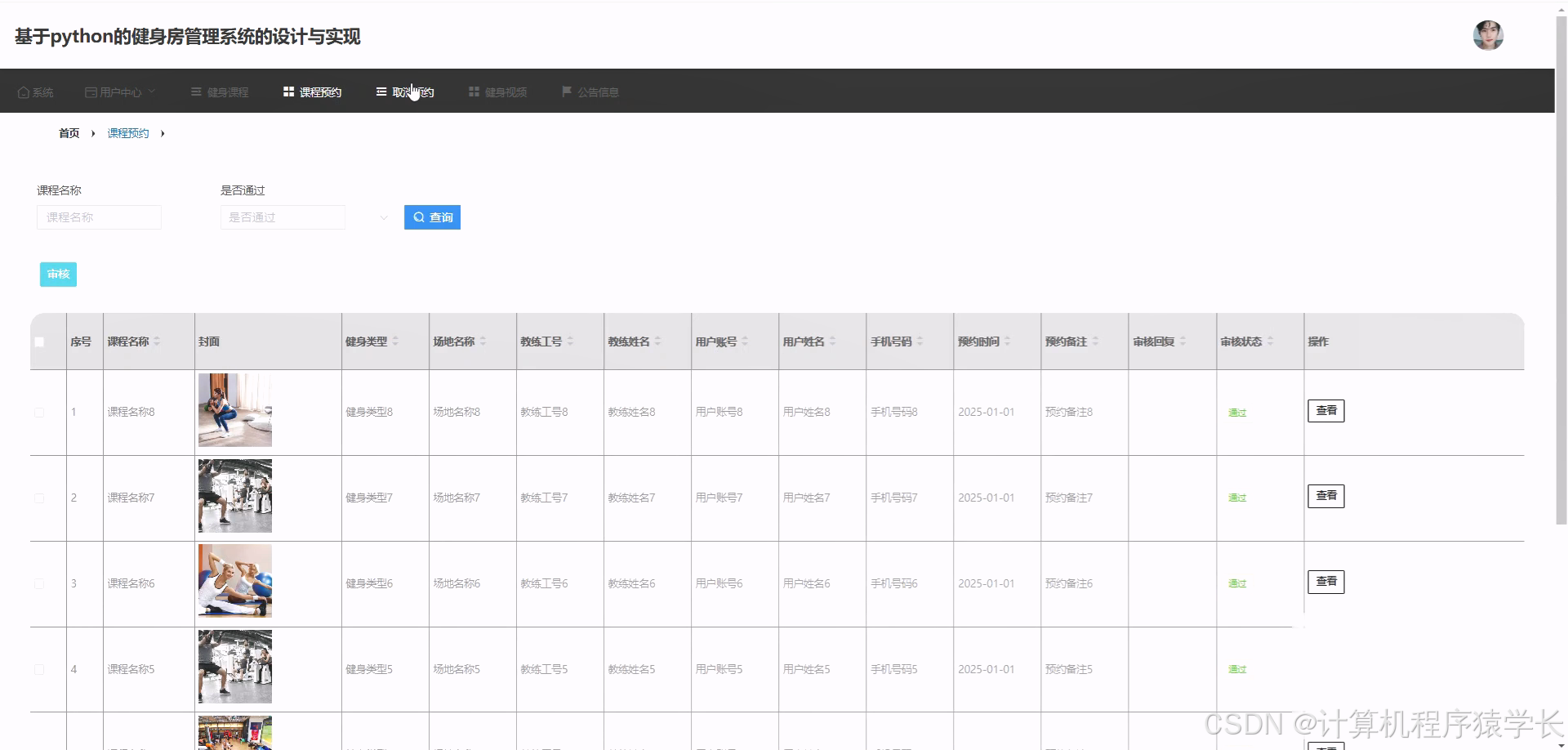This screenshot has width=1568, height=750.
Task: Click the 课程预约 breadcrumb link
Action: tap(128, 133)
